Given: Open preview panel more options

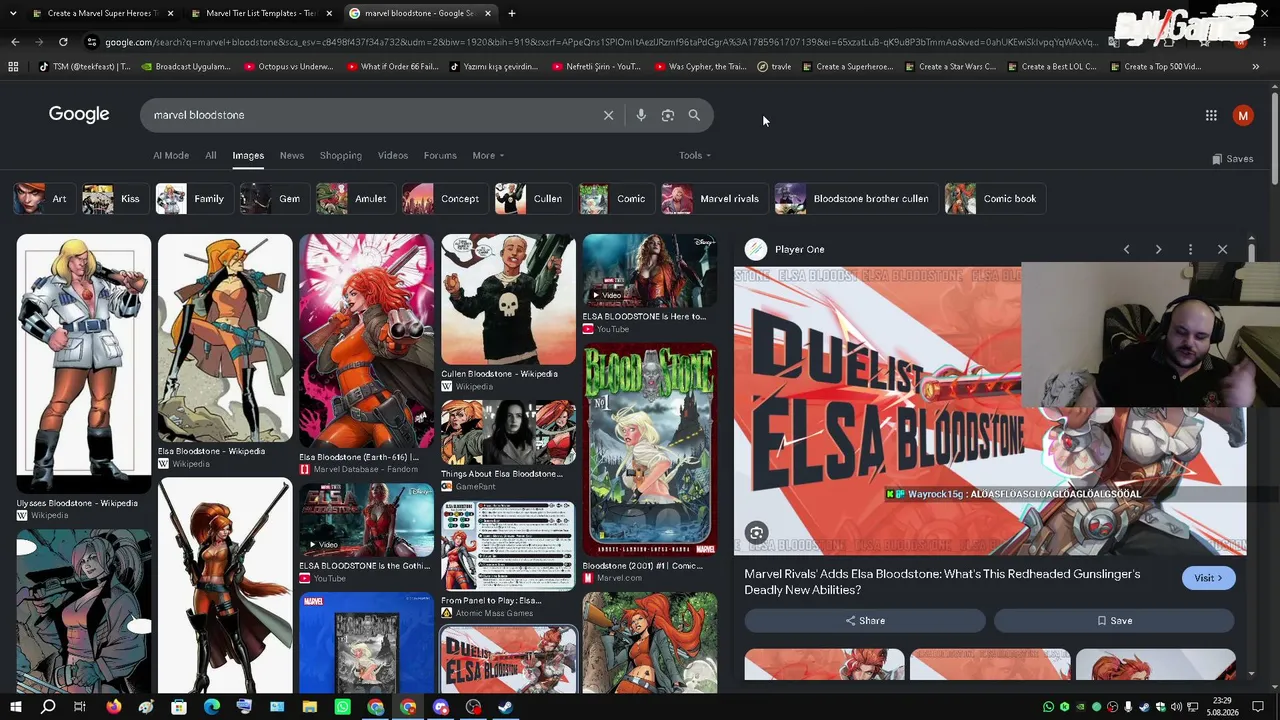Looking at the screenshot, I should 1190,249.
